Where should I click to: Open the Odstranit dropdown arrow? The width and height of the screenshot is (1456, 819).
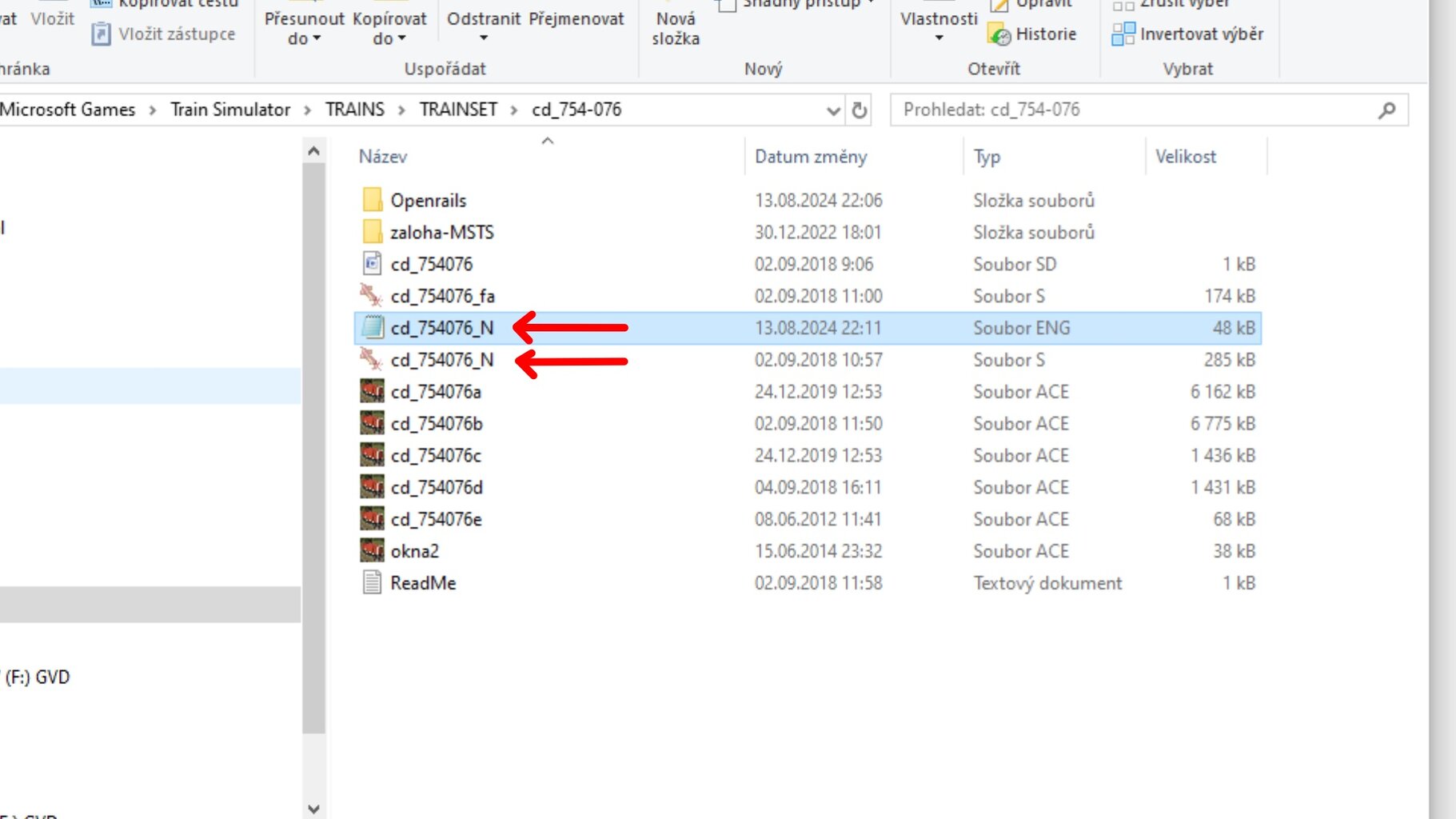(484, 38)
